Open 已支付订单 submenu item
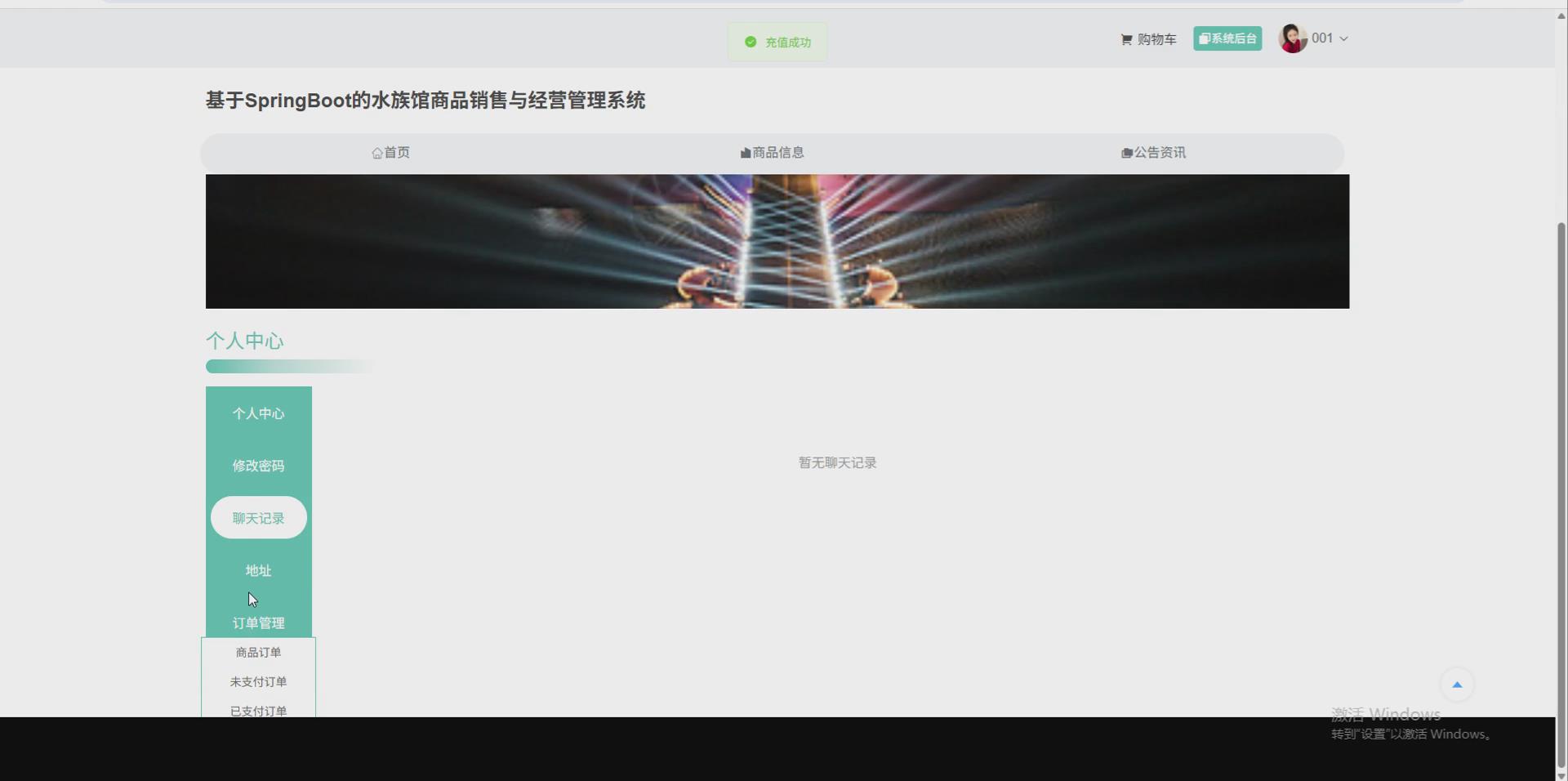The height and width of the screenshot is (781, 1568). [258, 710]
